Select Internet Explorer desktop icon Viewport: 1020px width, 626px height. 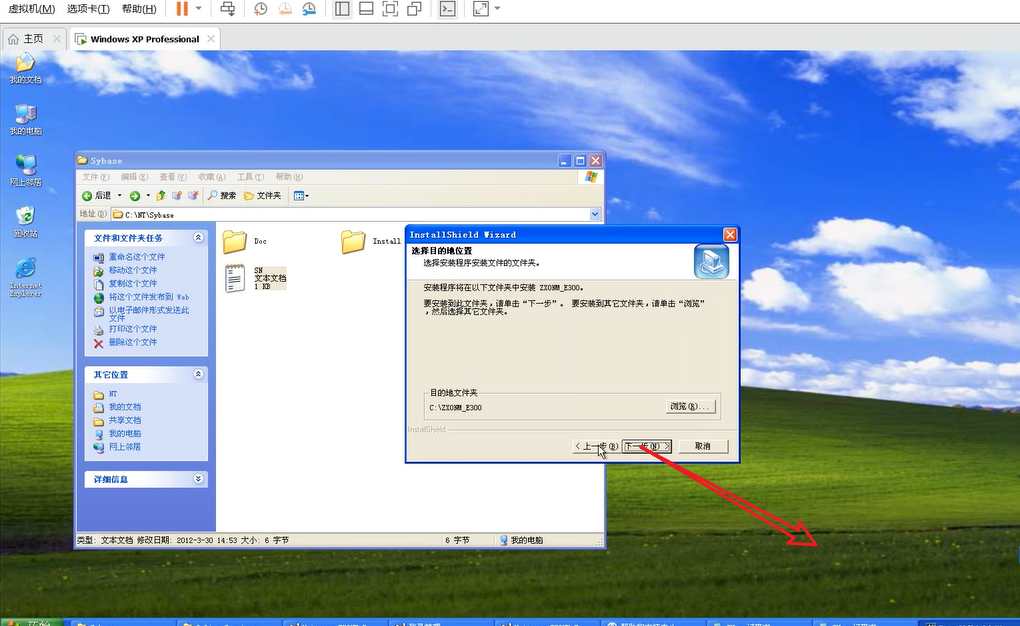tap(25, 277)
